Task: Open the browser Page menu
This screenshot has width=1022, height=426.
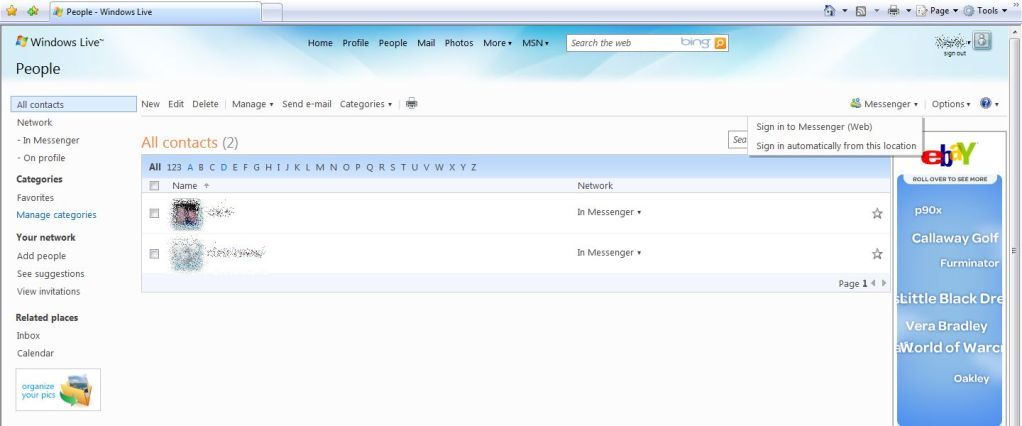Action: [937, 10]
